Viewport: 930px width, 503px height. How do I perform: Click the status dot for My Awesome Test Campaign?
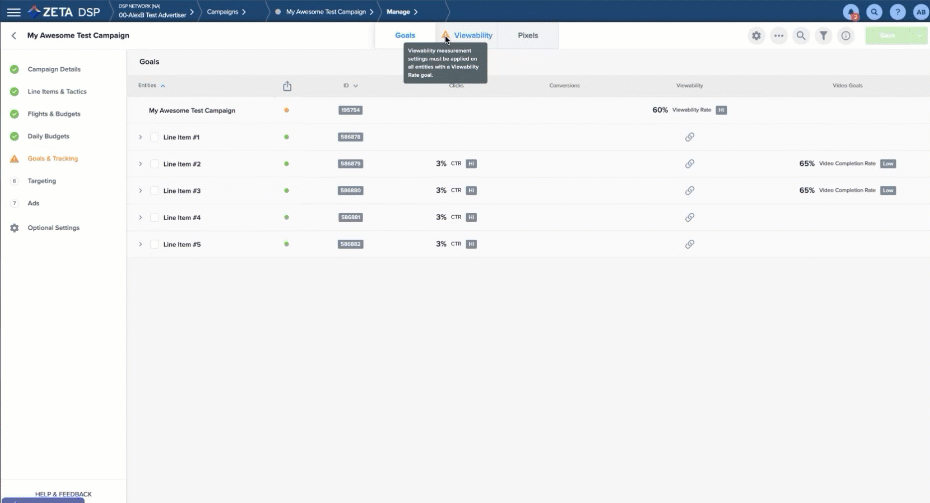point(287,110)
